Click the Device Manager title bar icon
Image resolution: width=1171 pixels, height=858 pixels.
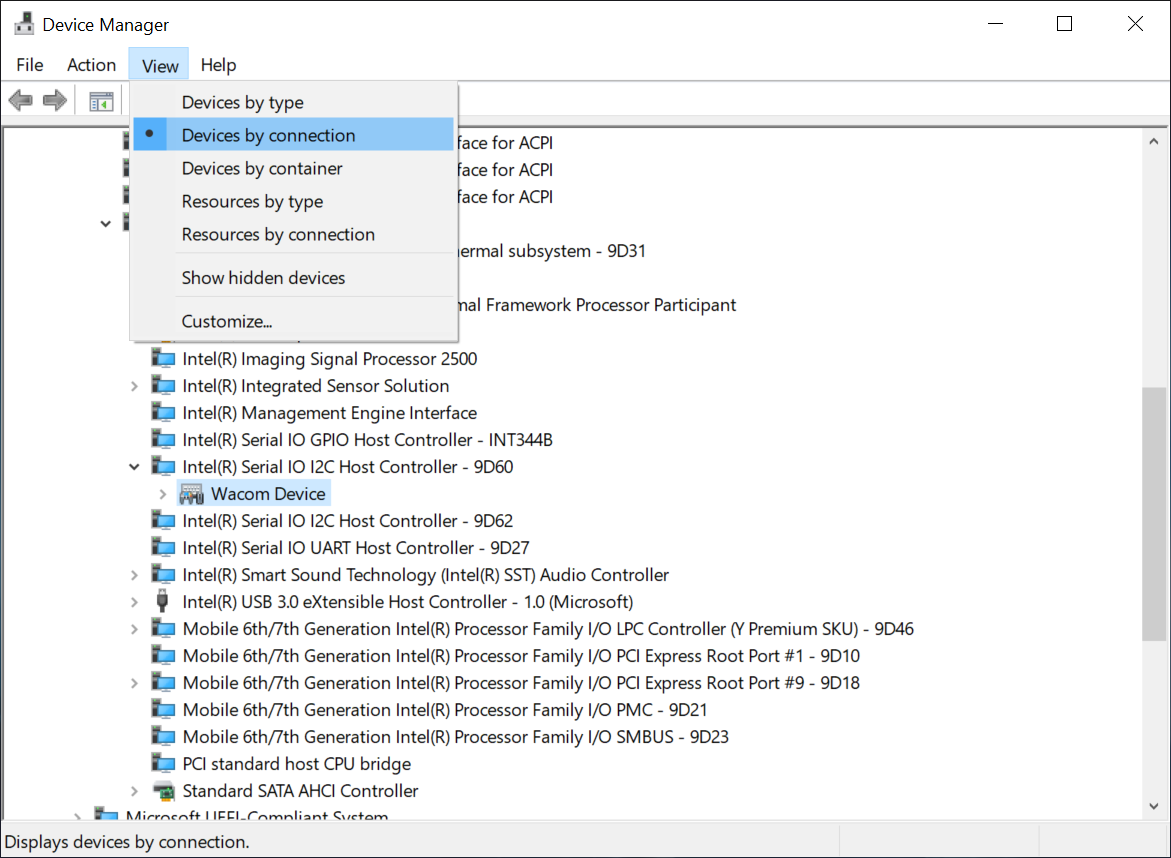24,24
